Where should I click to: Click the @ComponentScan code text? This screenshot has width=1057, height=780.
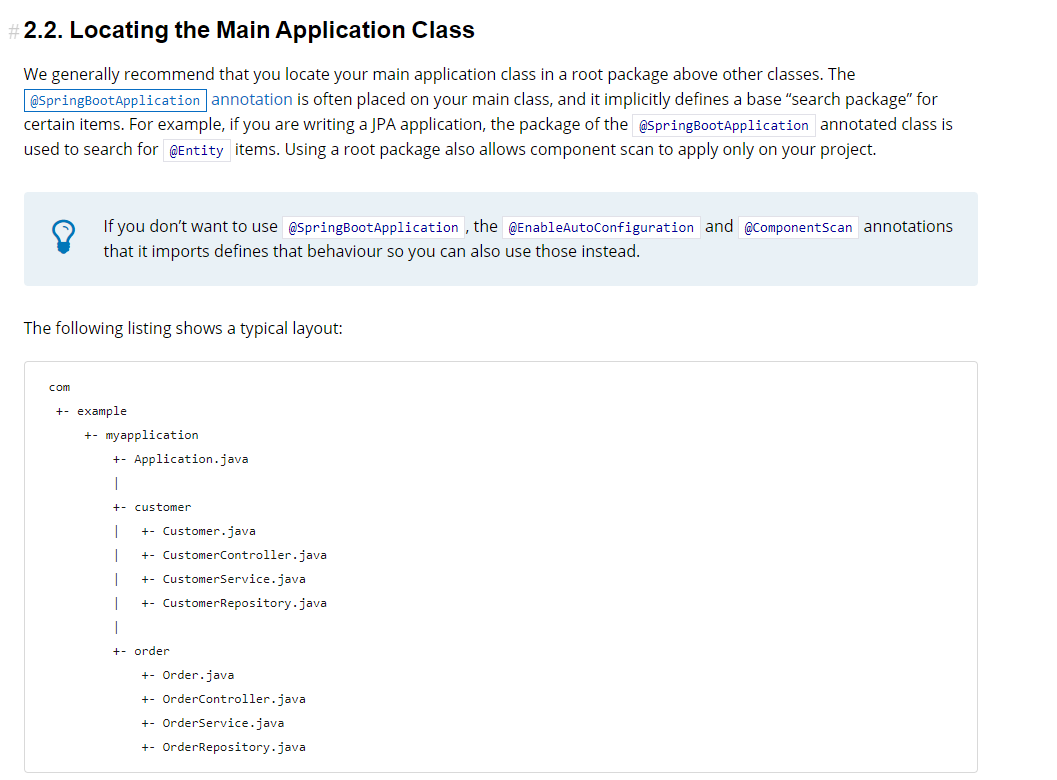[798, 227]
